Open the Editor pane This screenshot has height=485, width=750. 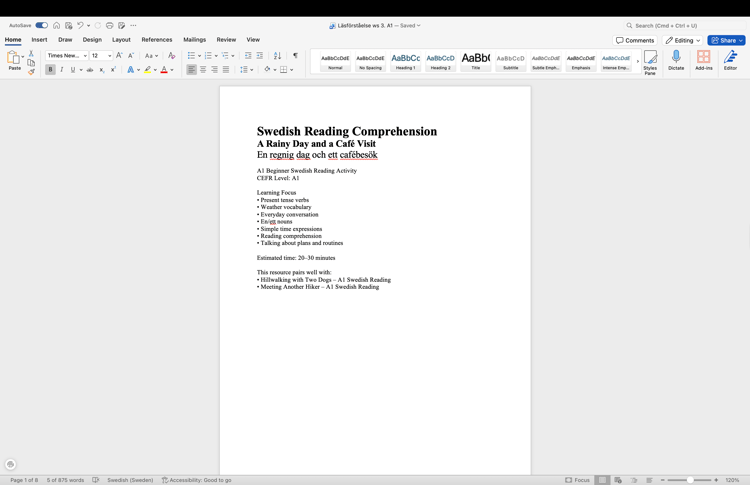(x=730, y=60)
